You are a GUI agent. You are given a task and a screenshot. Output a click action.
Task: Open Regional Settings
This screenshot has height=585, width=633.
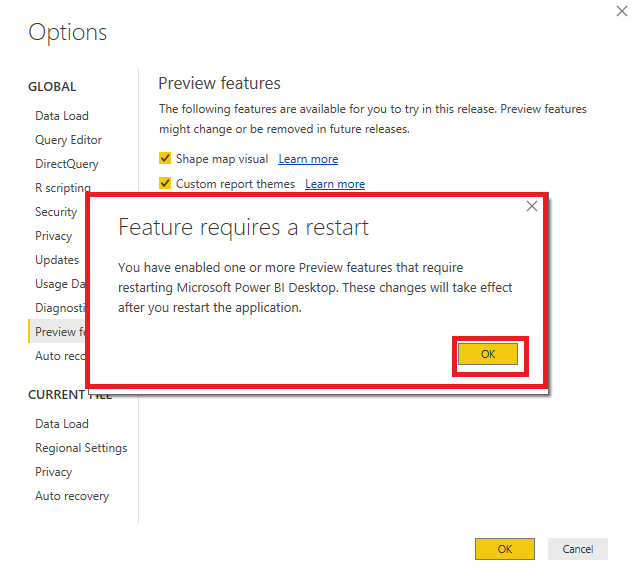coord(81,448)
